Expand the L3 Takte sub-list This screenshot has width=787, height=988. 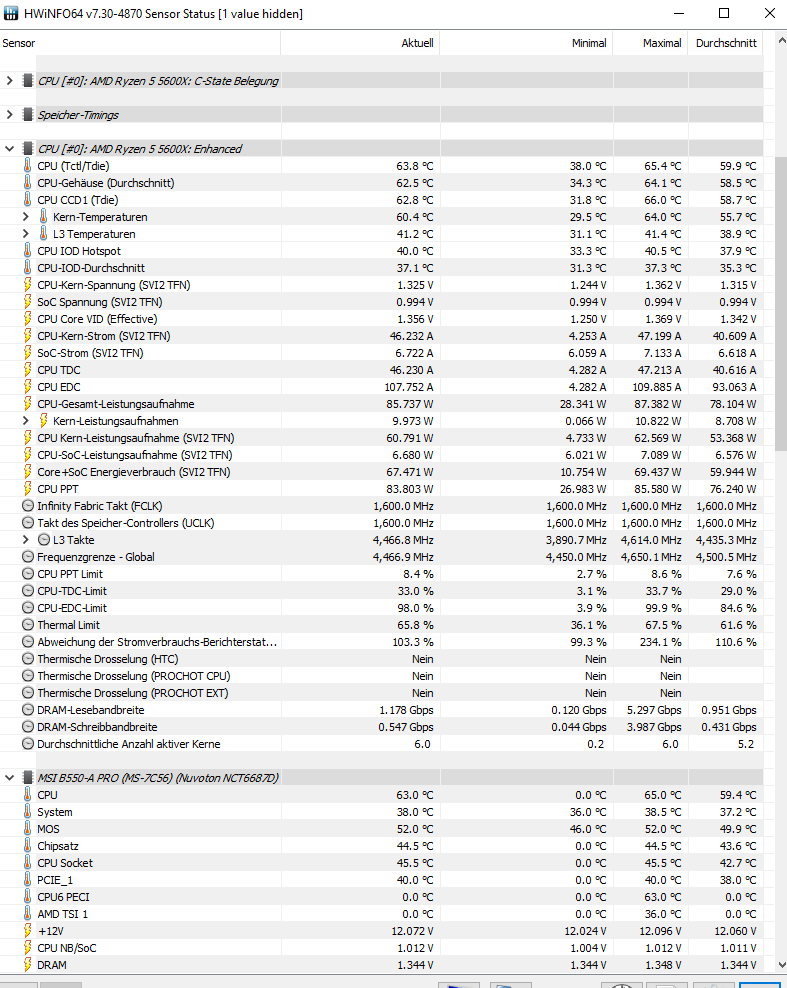point(26,540)
